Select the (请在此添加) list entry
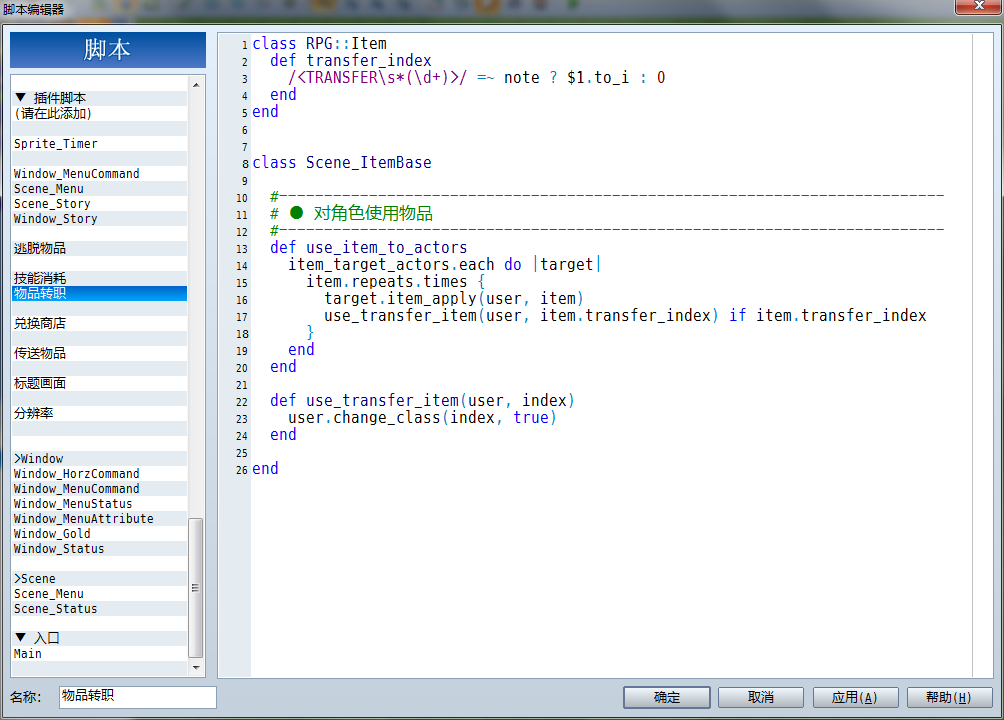 99,113
